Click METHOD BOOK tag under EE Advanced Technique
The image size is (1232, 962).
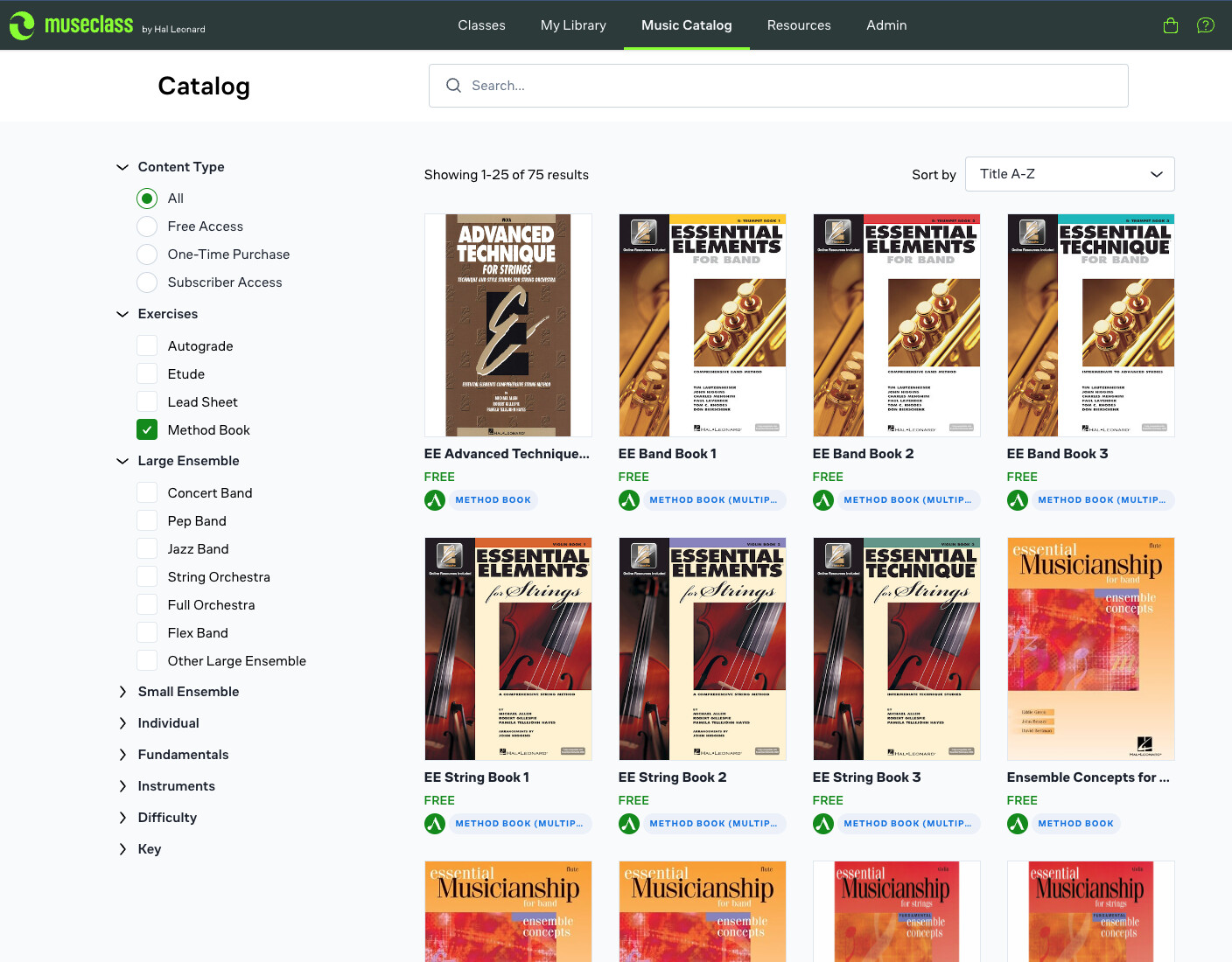coord(493,500)
